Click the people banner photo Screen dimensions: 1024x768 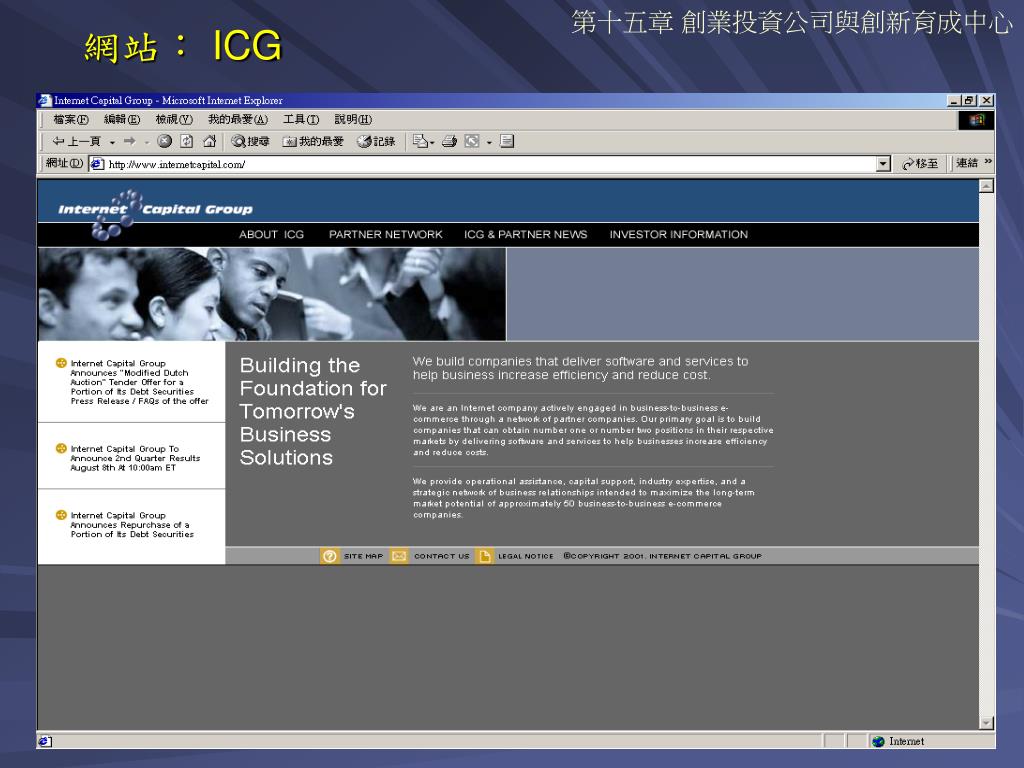tap(272, 294)
